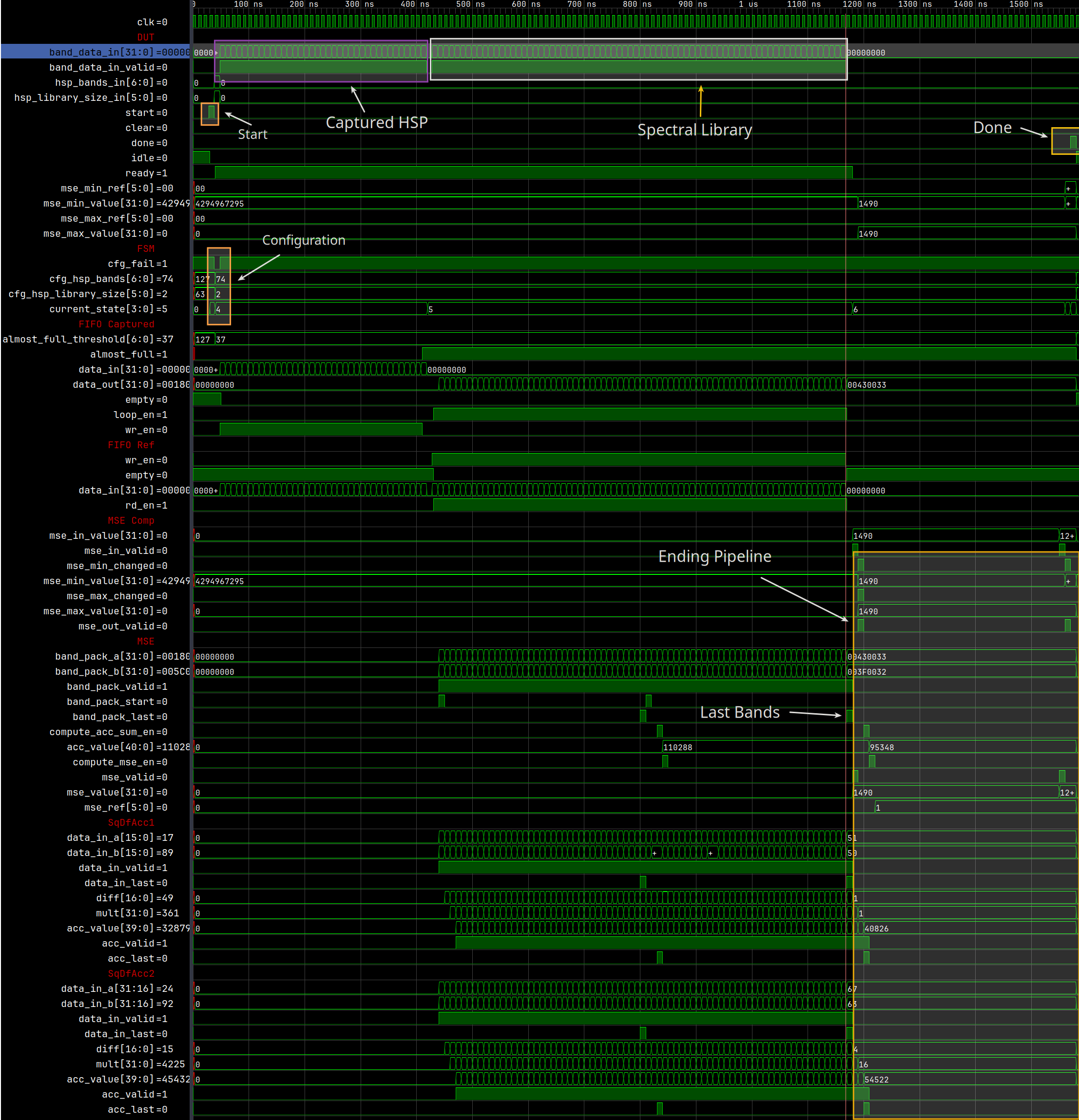Select the almost_full_threshold[6:0]=37 signal
Viewport: 1079px width, 1120px height.
pos(88,340)
